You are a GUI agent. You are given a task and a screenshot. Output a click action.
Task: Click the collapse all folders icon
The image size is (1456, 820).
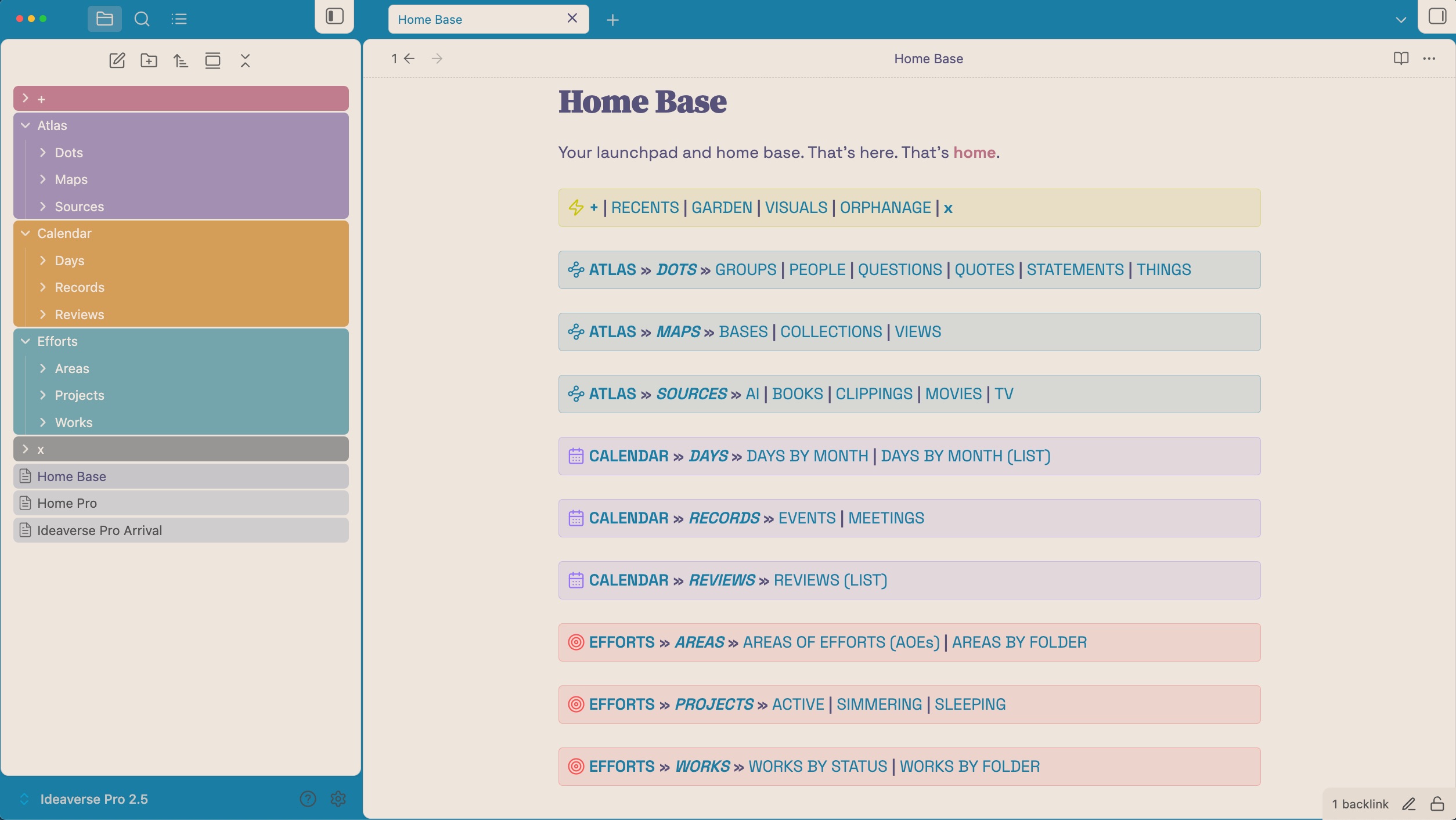pyautogui.click(x=245, y=60)
